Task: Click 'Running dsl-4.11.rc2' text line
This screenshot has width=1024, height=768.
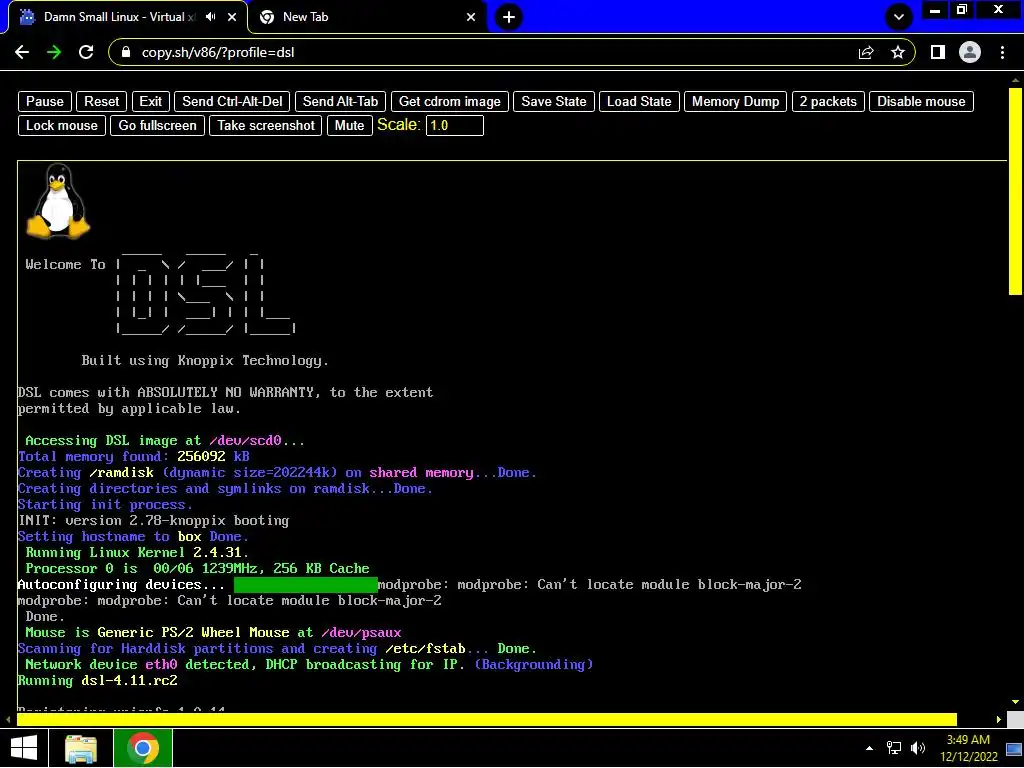Action: [97, 680]
